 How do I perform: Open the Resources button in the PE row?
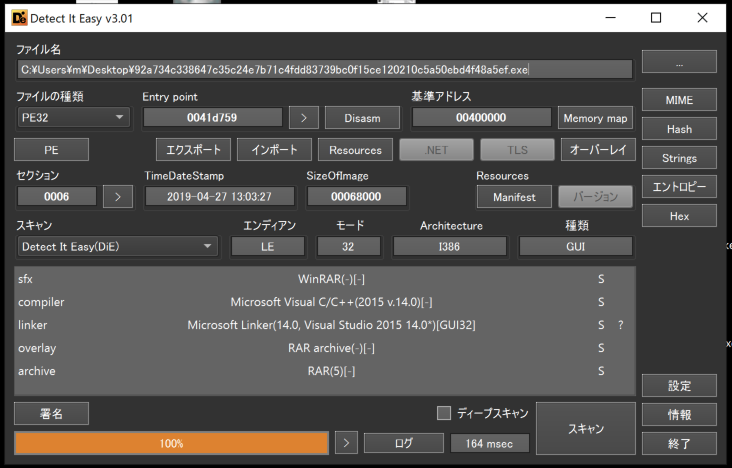pyautogui.click(x=355, y=150)
